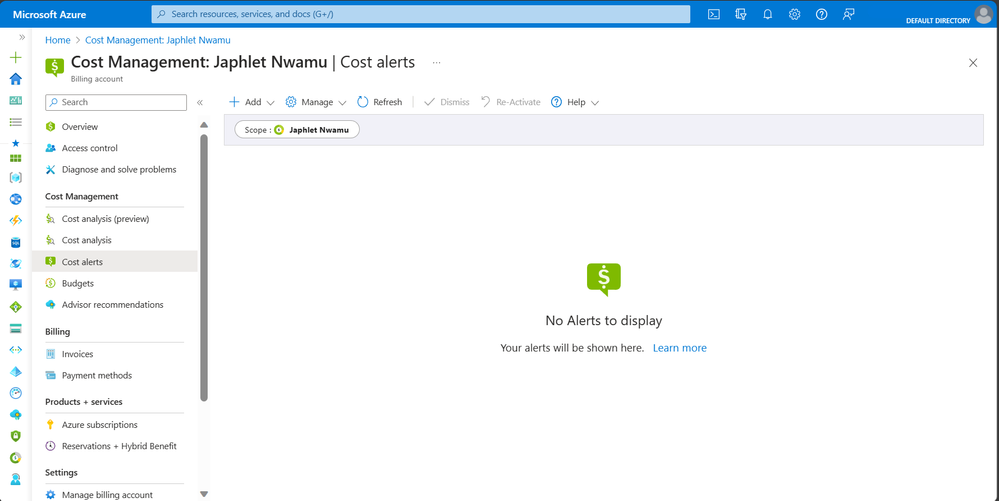
Task: Click the resource menu scrollbar thumb
Action: click(x=204, y=267)
